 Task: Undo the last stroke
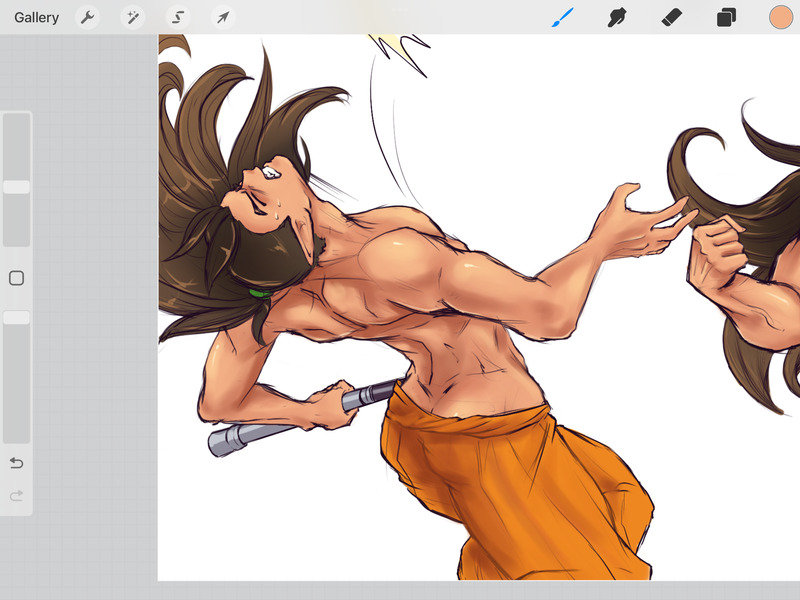coord(16,463)
